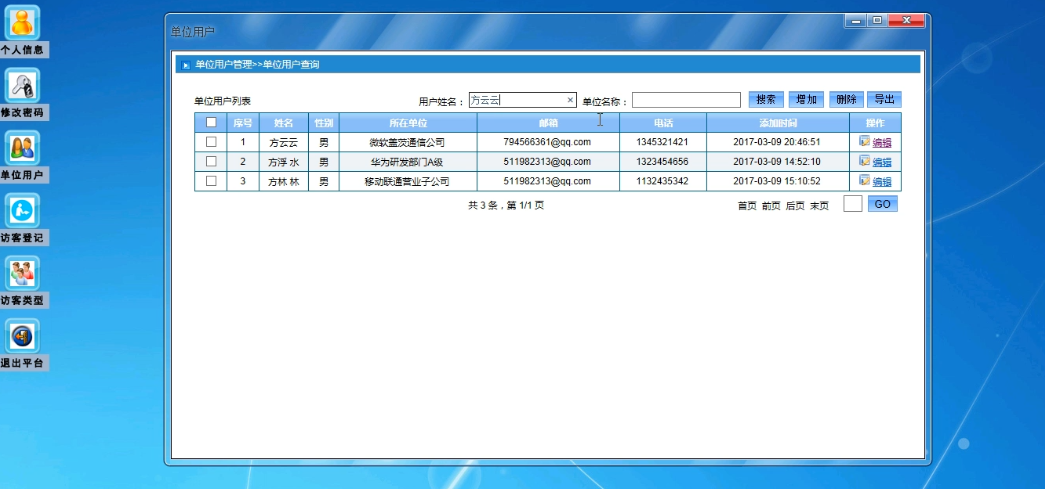Screen dimensions: 1045x489
Task: Check the box for row 方云云
Action: (211, 142)
